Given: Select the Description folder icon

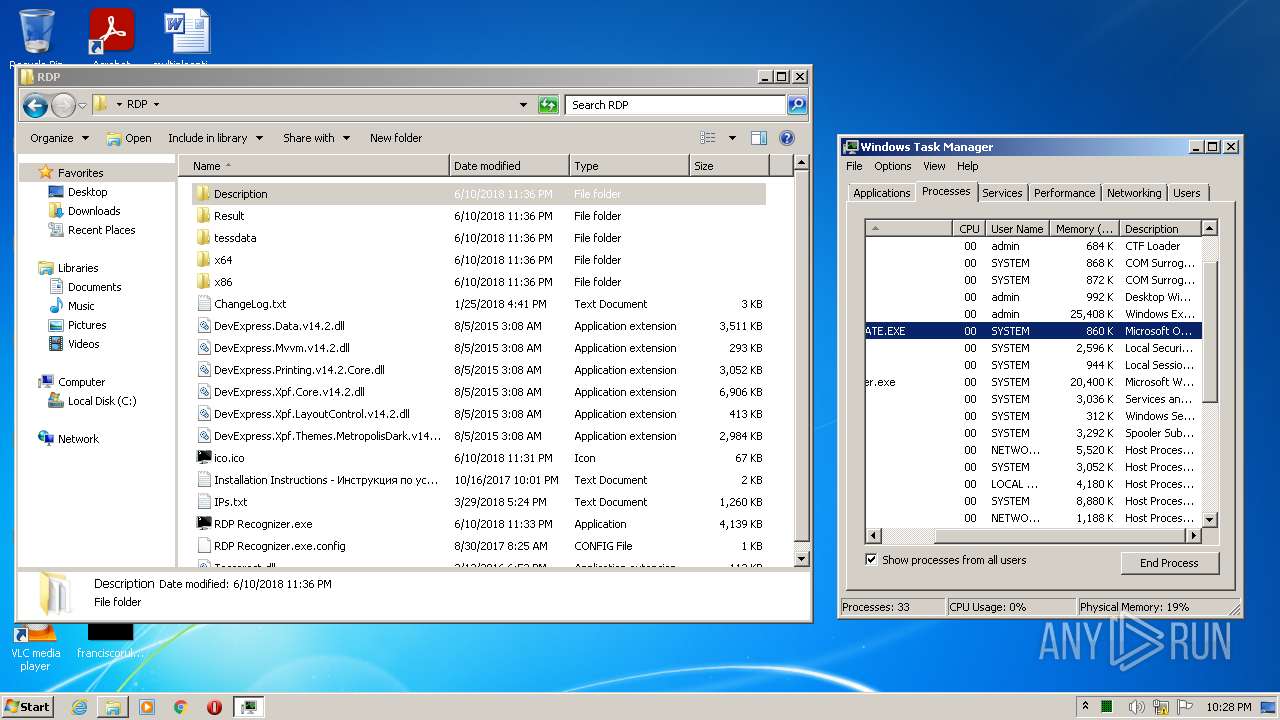Looking at the screenshot, I should click(x=204, y=194).
